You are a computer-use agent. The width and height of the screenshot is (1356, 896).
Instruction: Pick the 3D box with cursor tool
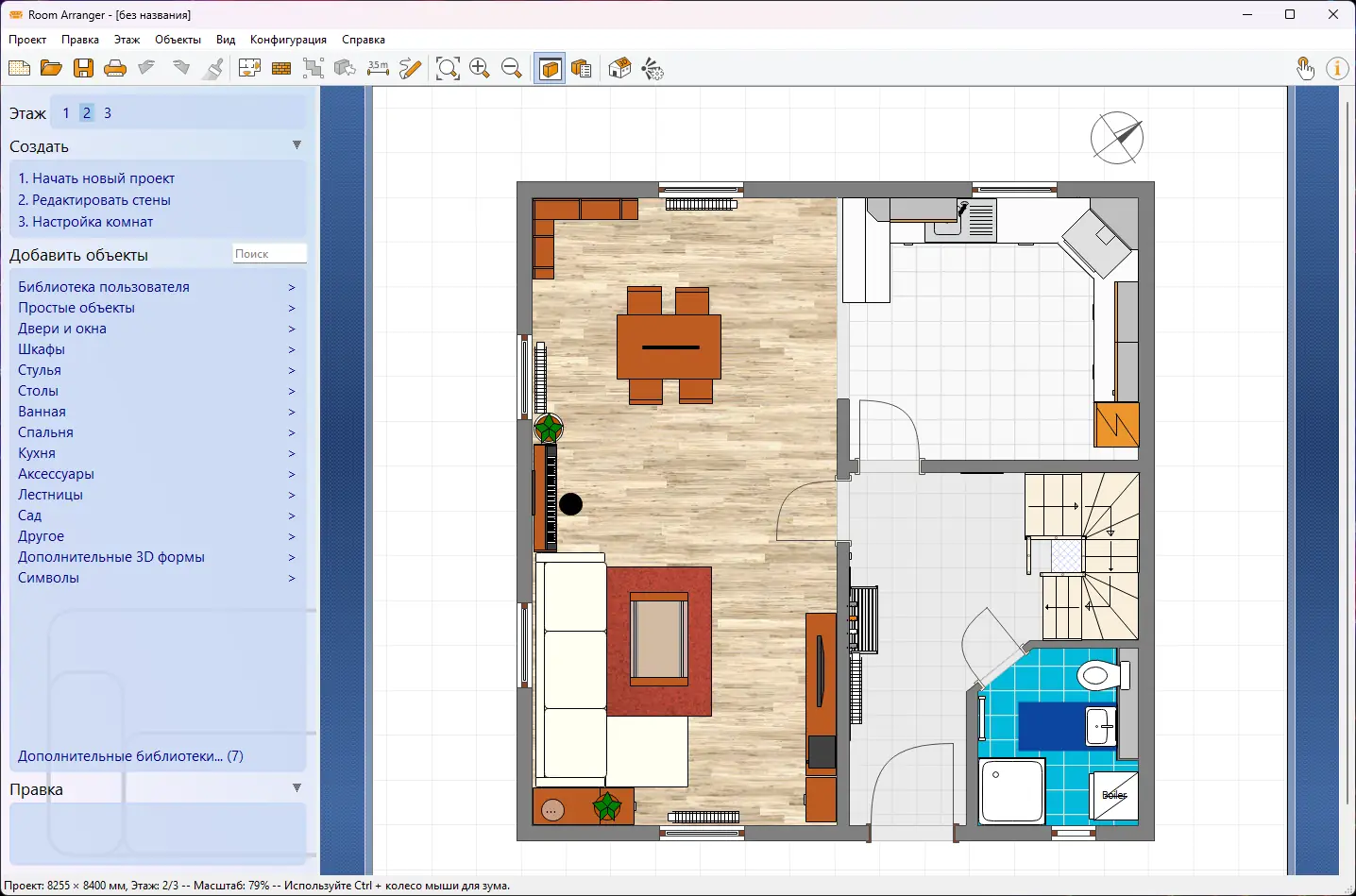pyautogui.click(x=346, y=68)
